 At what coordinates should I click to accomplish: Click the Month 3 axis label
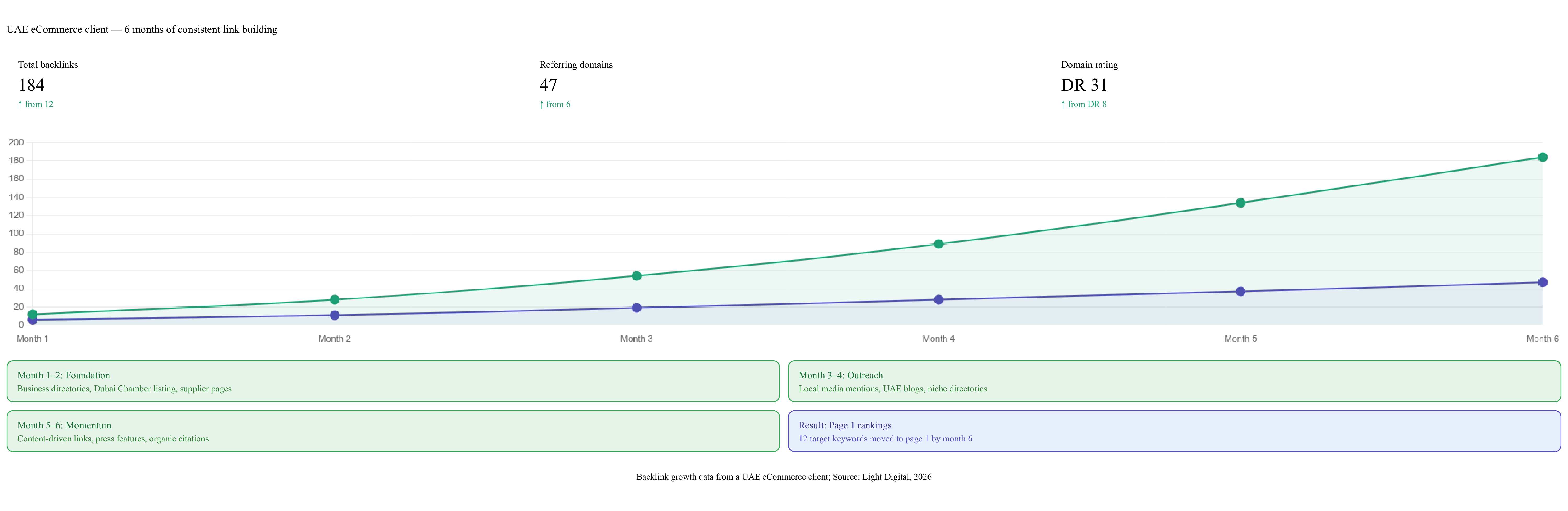[x=637, y=339]
